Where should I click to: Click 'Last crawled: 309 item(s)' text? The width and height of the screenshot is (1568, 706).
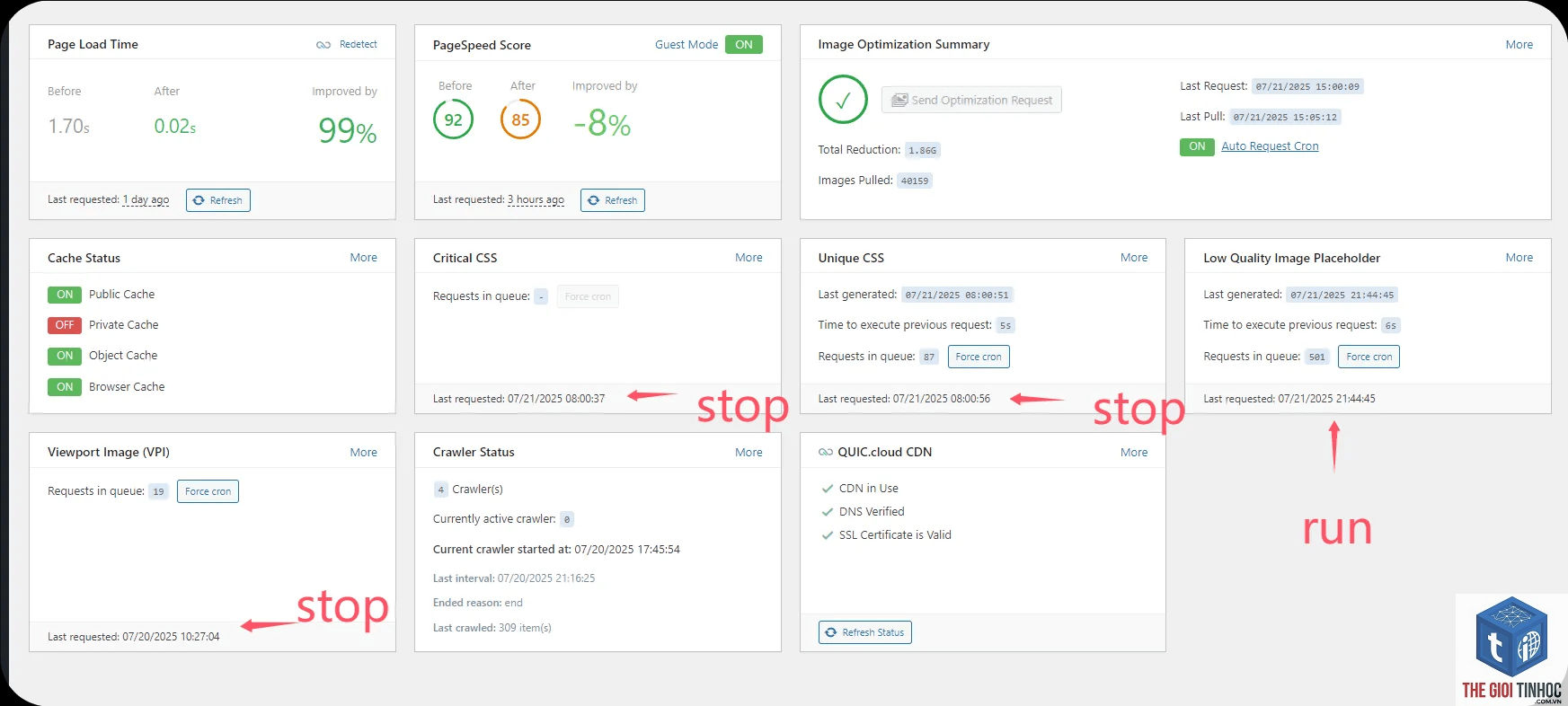(492, 628)
